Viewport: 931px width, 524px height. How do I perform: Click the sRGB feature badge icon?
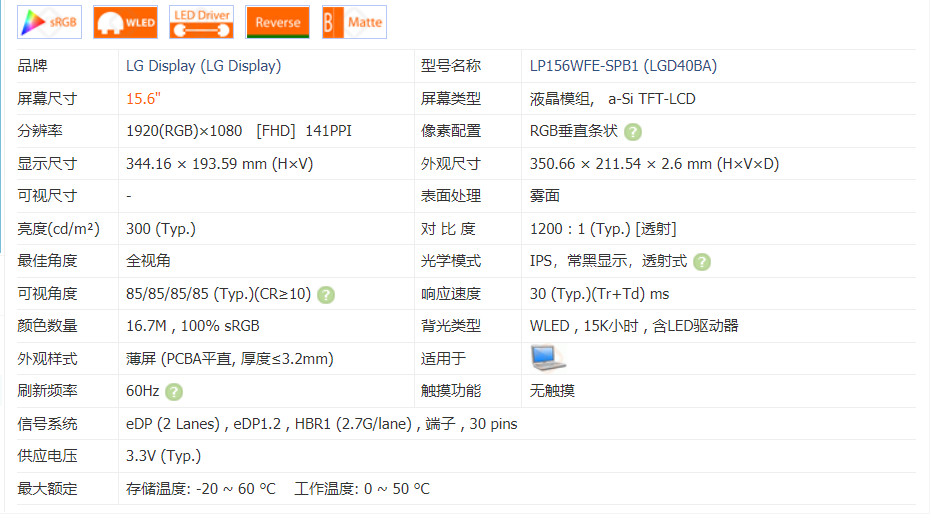(x=49, y=22)
